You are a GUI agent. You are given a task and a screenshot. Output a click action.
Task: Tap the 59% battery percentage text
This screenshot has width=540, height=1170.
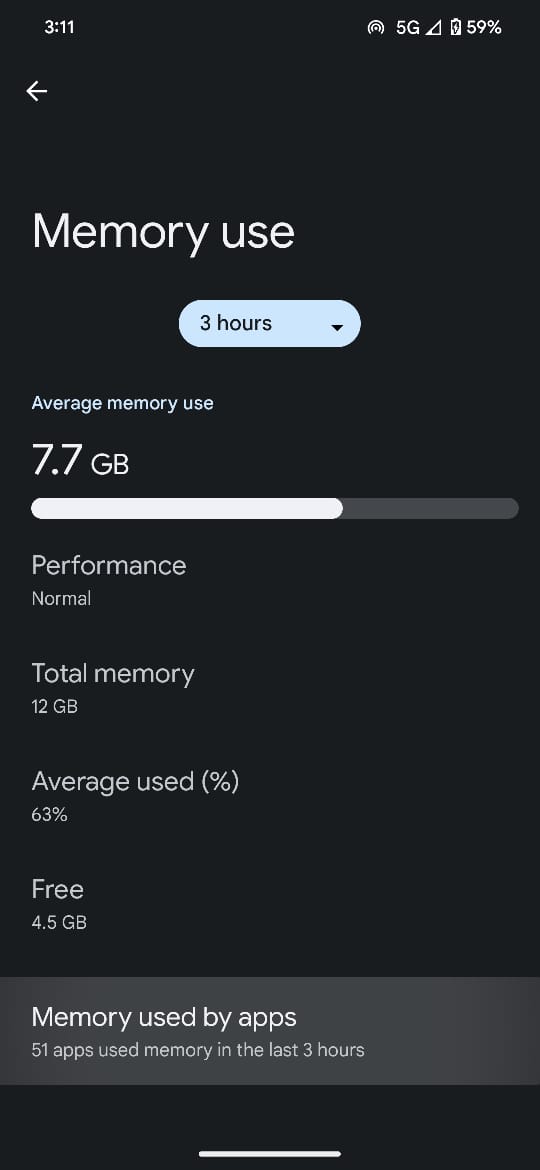484,28
